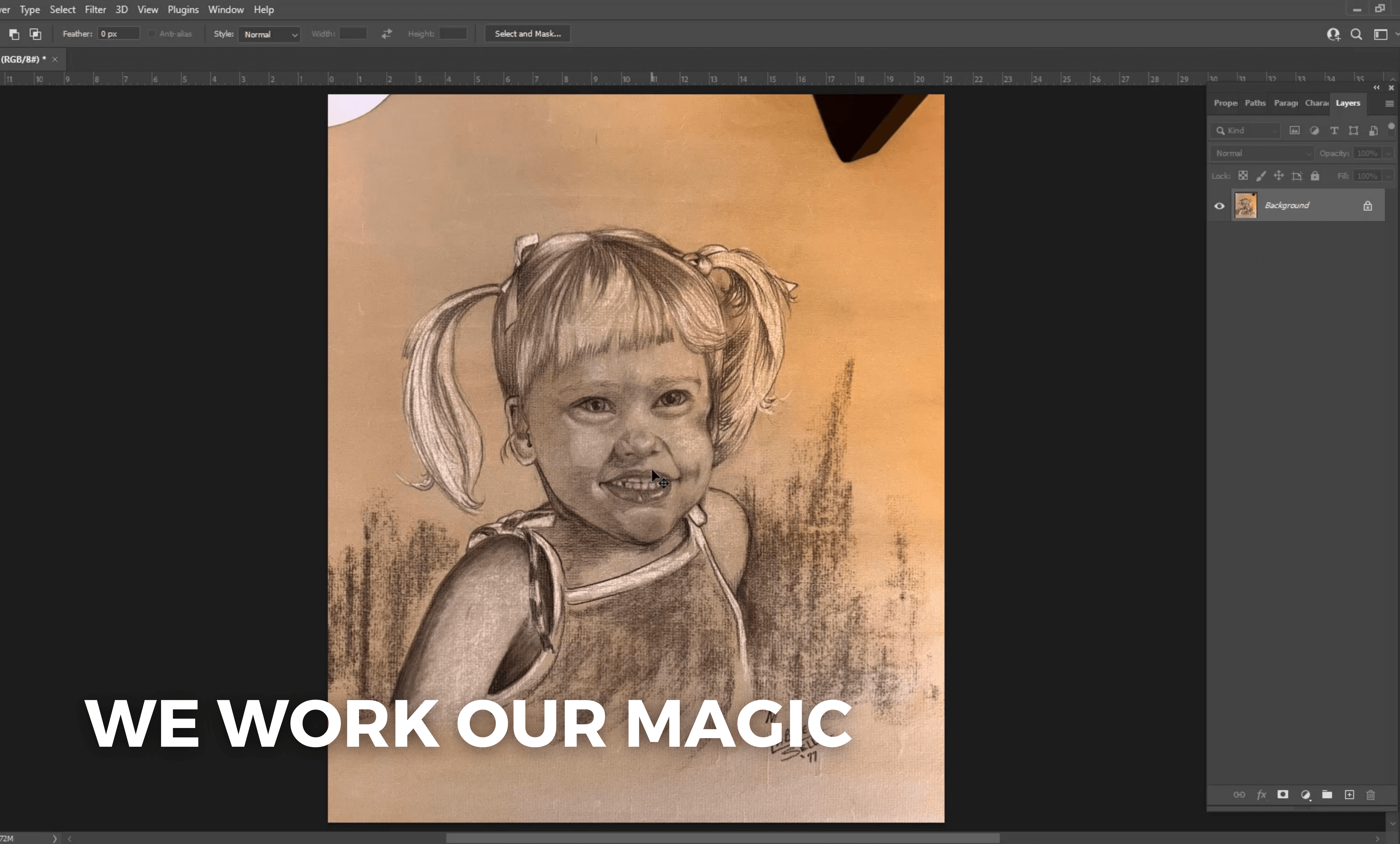Create new fill or adjustment layer

pyautogui.click(x=1306, y=795)
